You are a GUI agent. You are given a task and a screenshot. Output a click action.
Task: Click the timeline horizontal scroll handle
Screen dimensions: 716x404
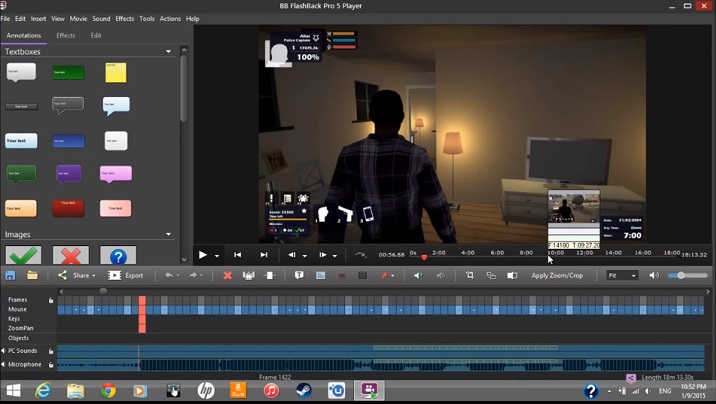coord(103,291)
